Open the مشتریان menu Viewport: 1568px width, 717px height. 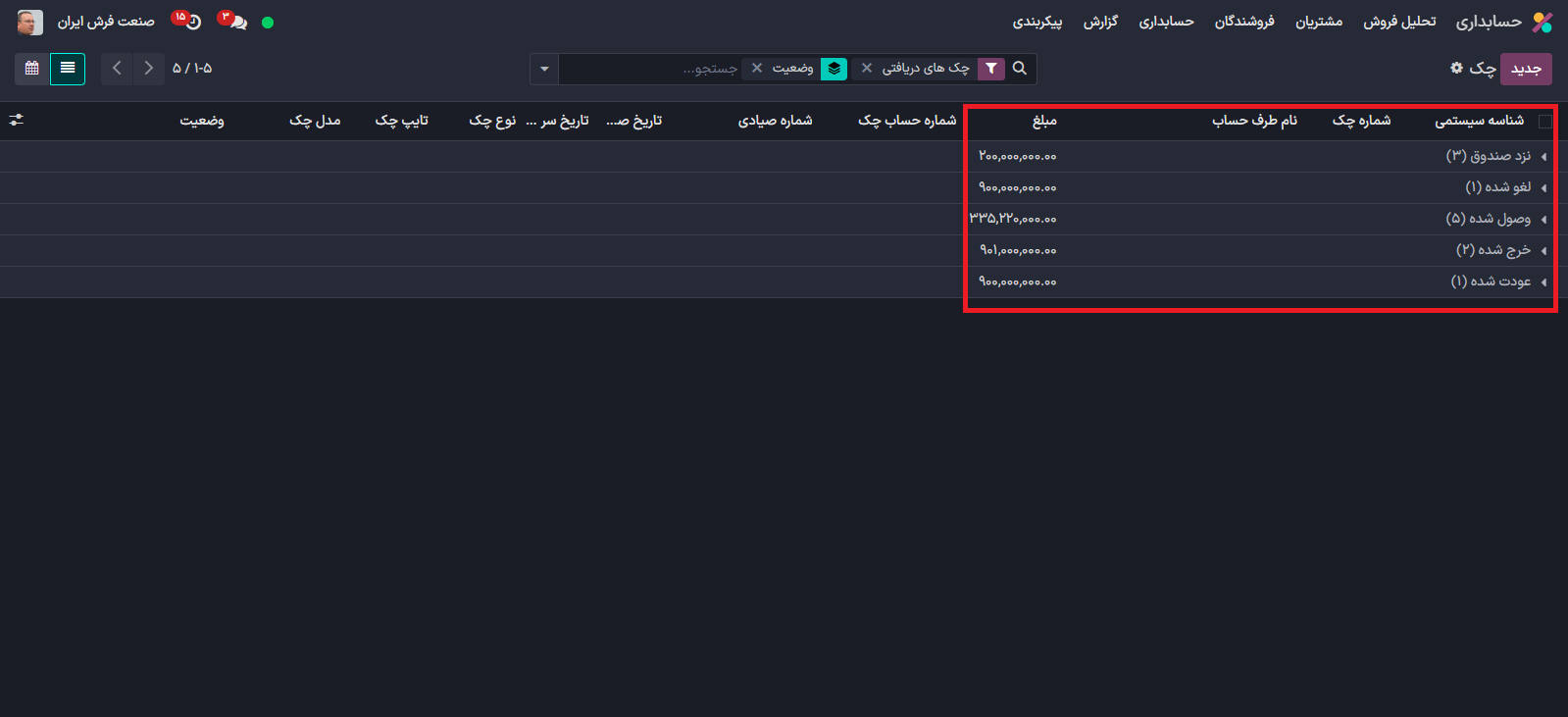[1319, 22]
